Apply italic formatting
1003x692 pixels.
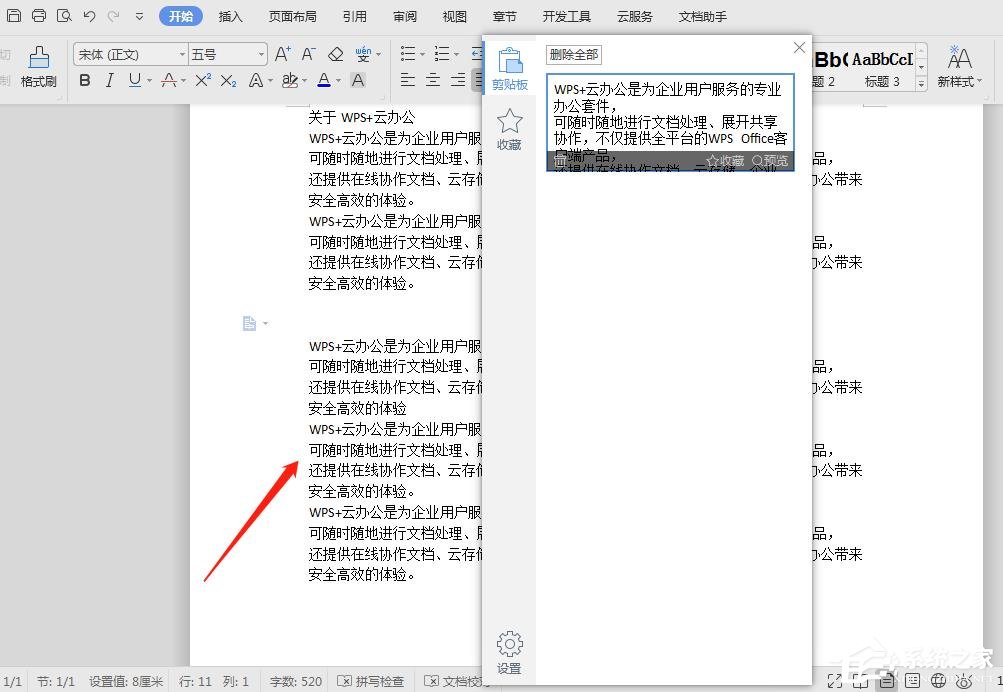pos(109,80)
